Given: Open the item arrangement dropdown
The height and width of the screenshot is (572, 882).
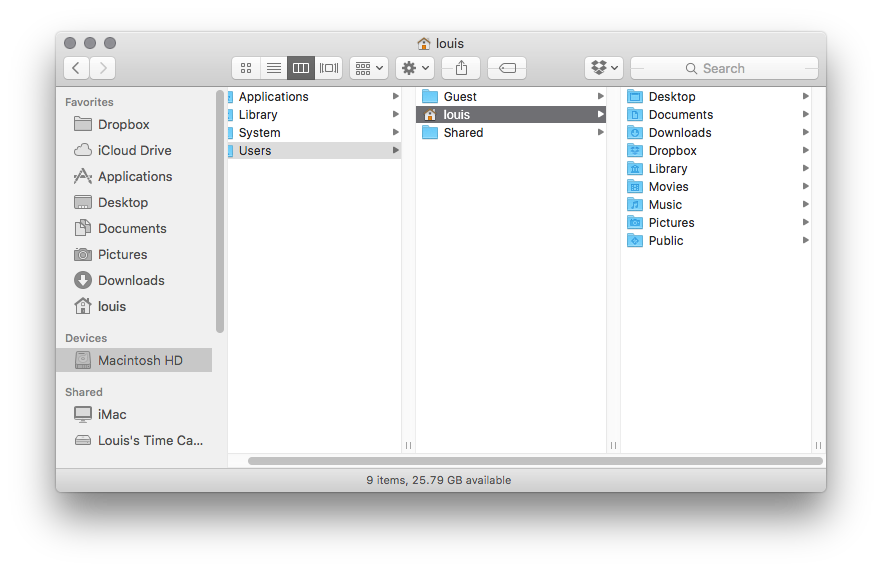Looking at the screenshot, I should [x=369, y=68].
